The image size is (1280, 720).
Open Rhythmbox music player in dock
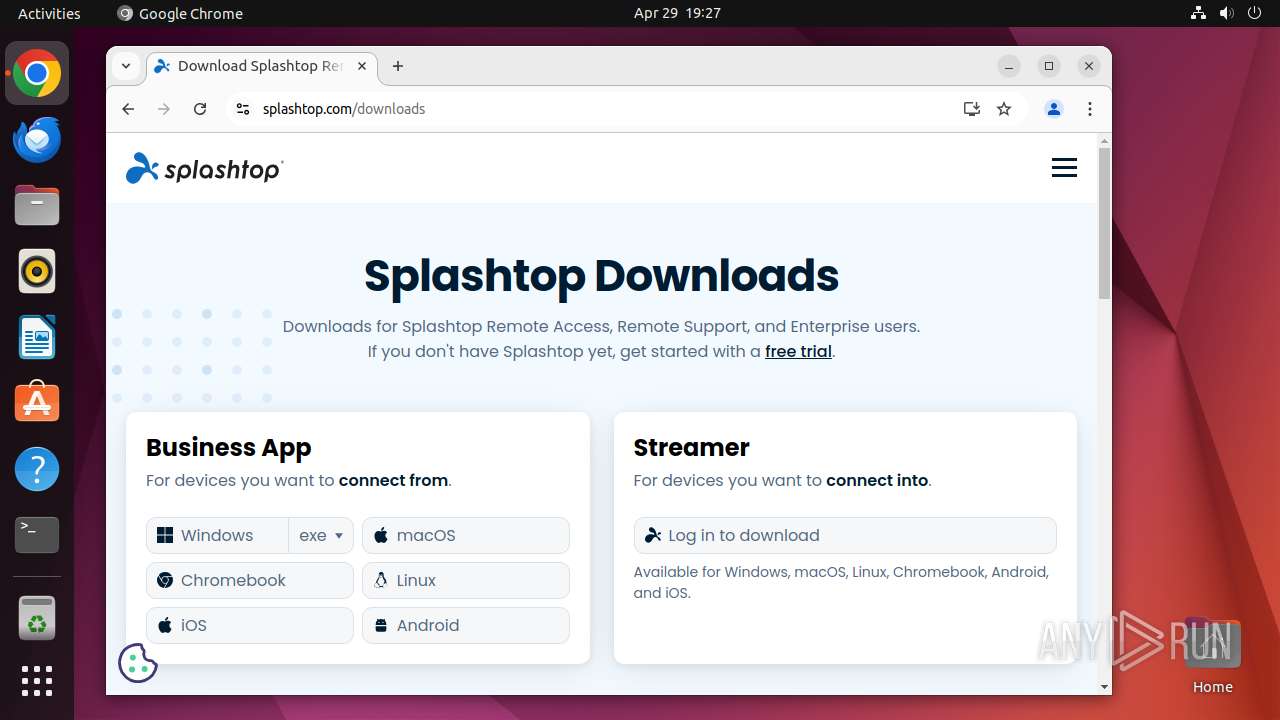[37, 271]
